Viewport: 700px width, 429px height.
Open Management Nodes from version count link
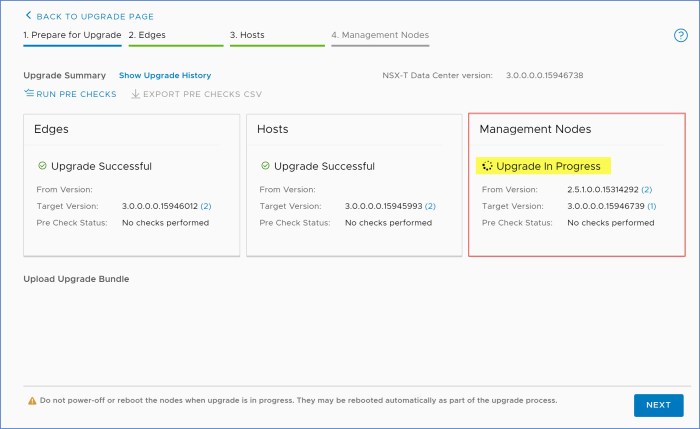tap(646, 189)
